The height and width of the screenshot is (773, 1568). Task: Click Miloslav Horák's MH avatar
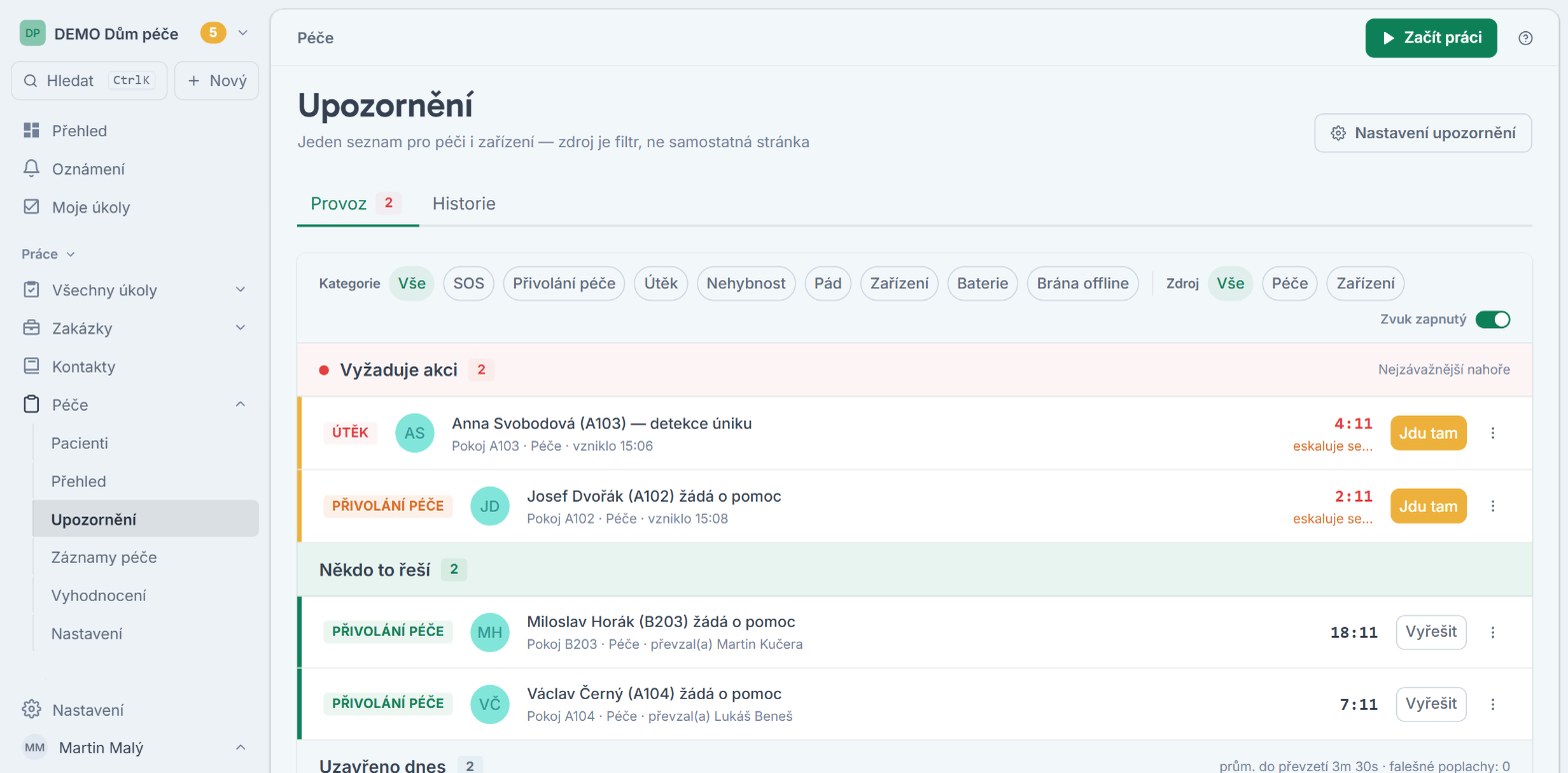click(x=490, y=632)
